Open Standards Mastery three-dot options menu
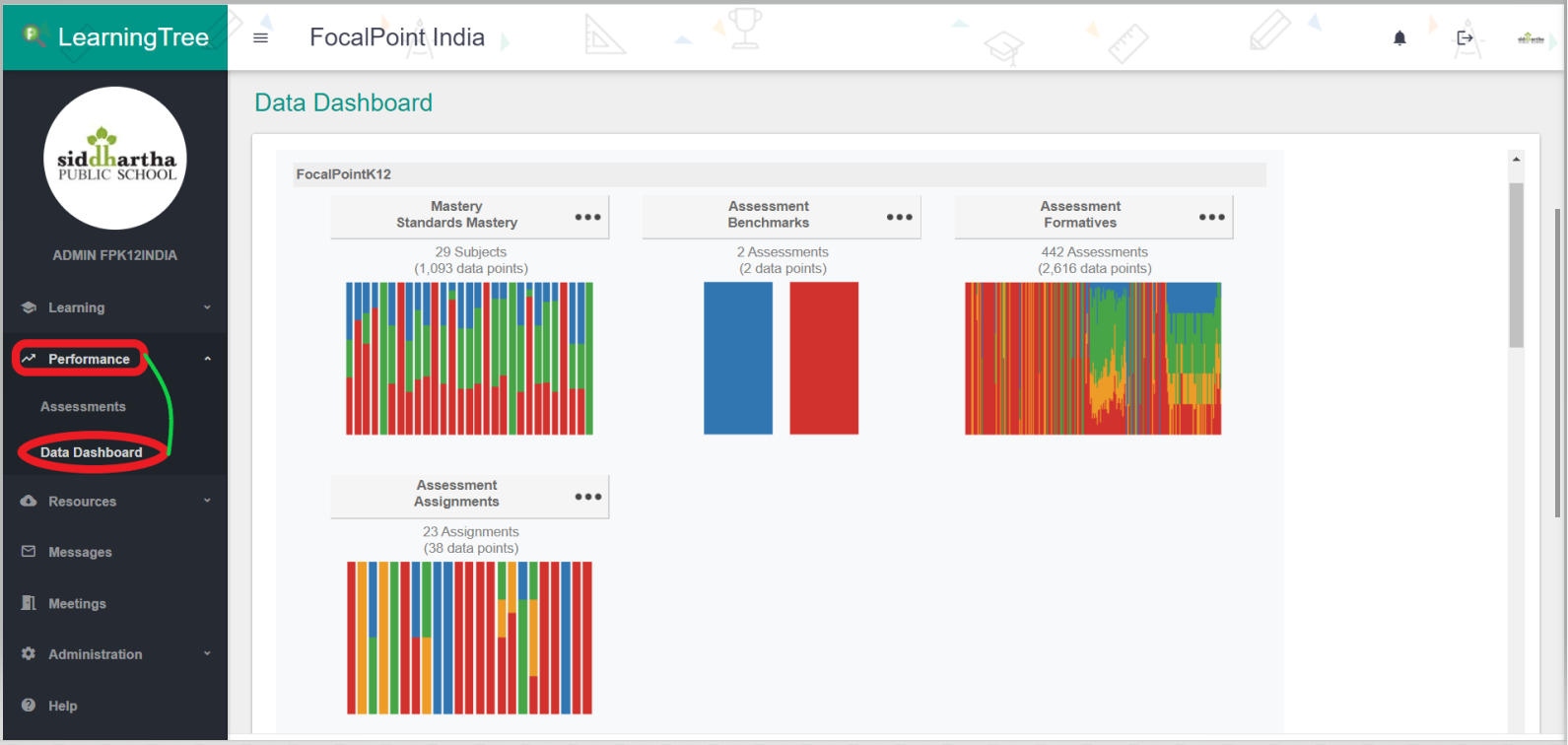This screenshot has width=1568, height=745. [x=587, y=217]
